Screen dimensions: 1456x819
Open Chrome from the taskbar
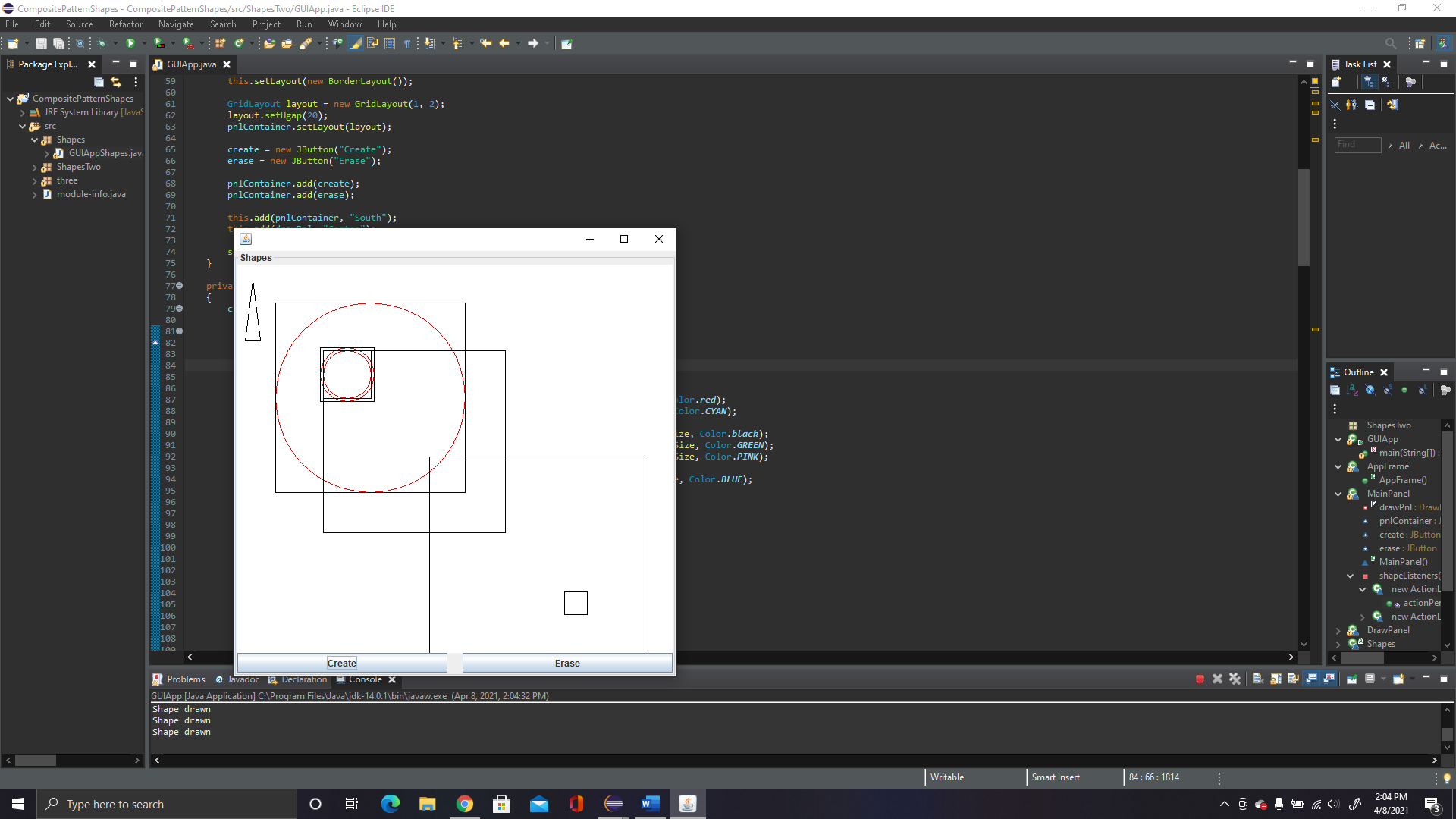[465, 803]
